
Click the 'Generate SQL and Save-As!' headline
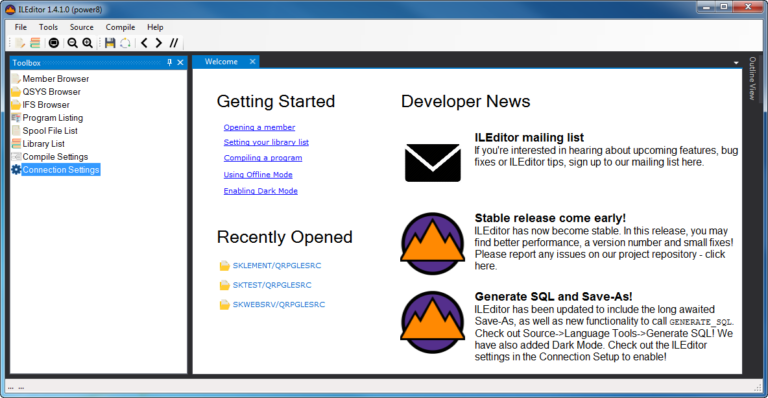click(553, 297)
